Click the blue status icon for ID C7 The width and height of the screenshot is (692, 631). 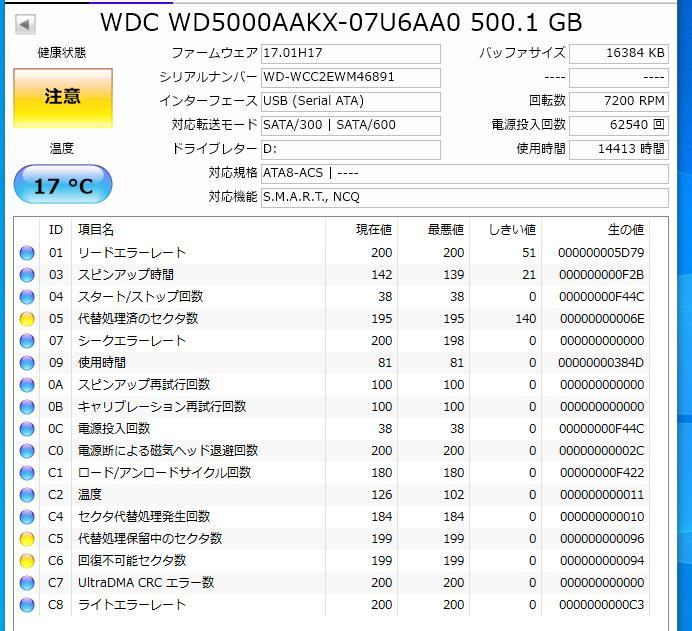pos(27,583)
